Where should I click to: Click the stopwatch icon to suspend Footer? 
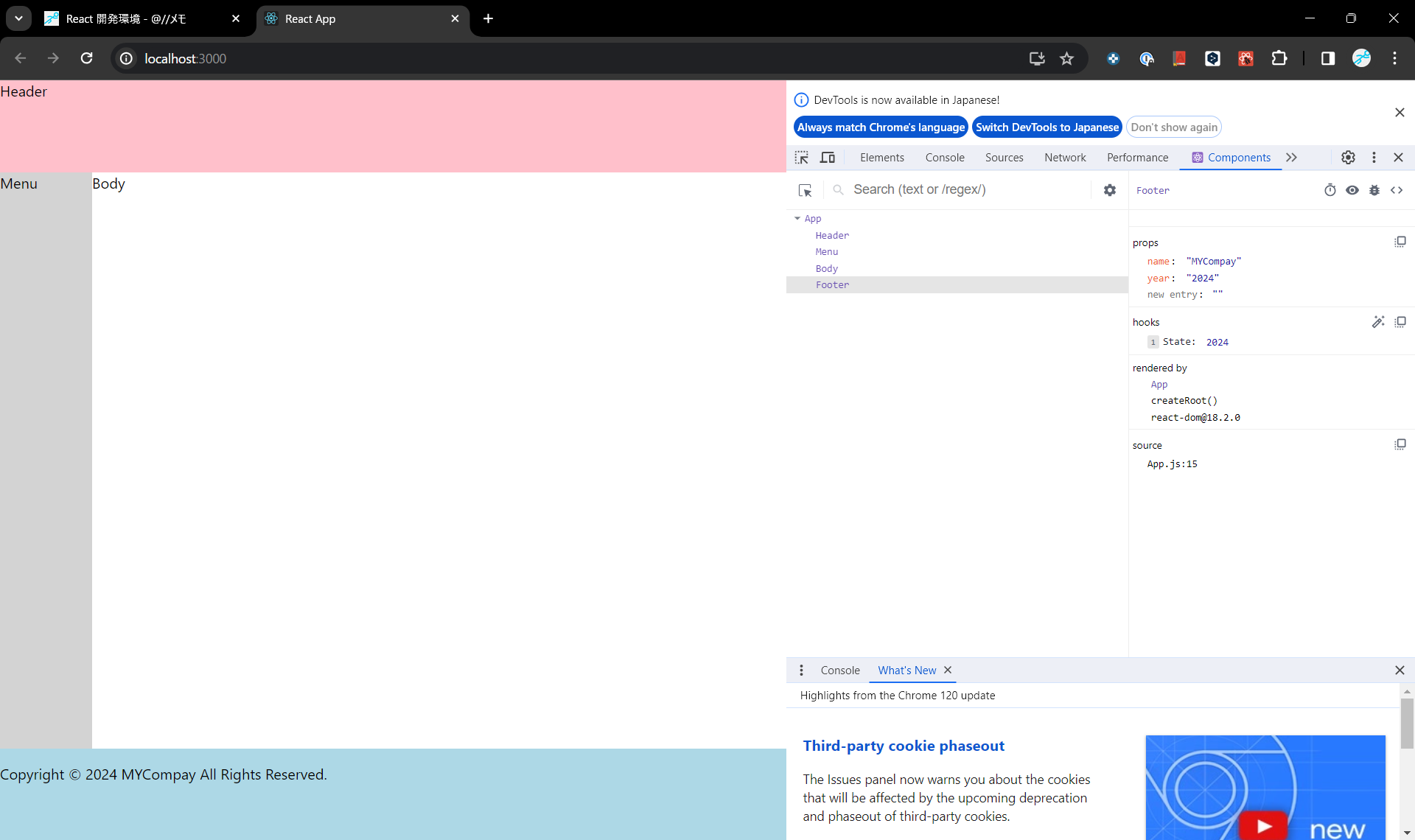[1330, 189]
